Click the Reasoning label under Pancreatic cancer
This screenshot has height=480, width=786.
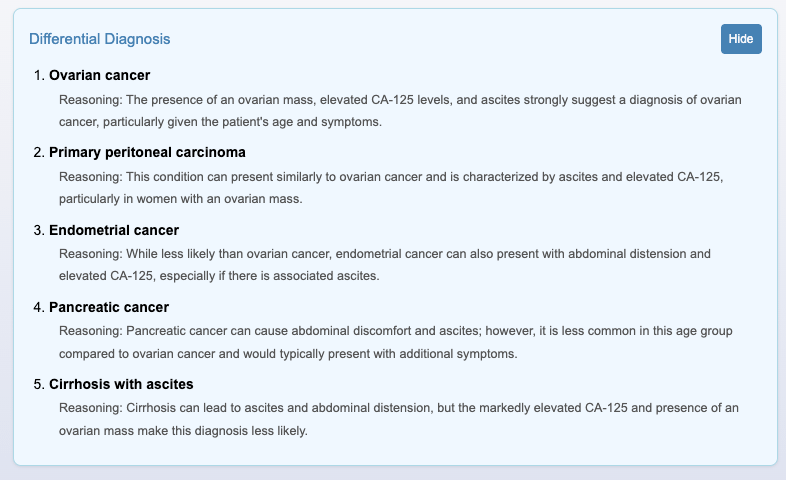(x=90, y=331)
